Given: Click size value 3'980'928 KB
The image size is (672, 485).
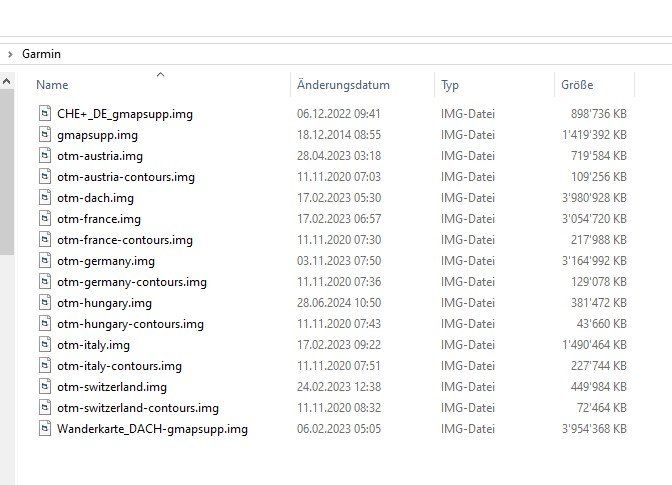Looking at the screenshot, I should point(594,198).
